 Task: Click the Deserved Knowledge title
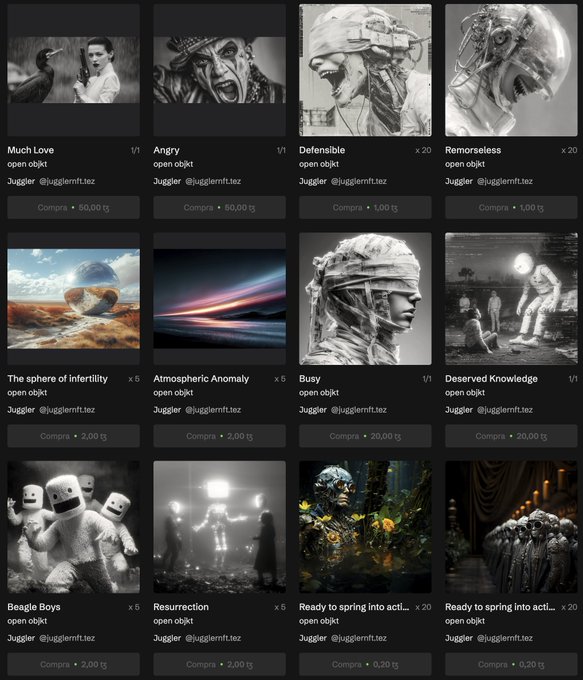click(x=491, y=379)
